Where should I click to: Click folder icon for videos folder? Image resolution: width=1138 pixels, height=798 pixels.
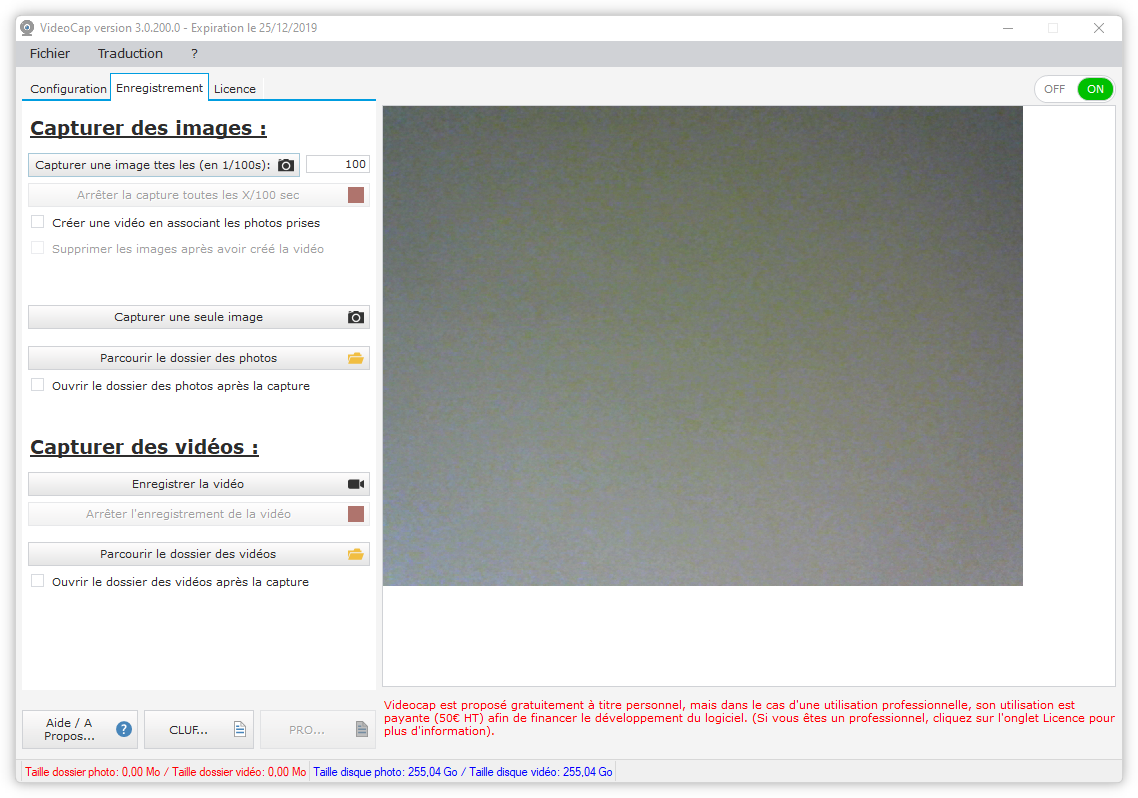[355, 554]
